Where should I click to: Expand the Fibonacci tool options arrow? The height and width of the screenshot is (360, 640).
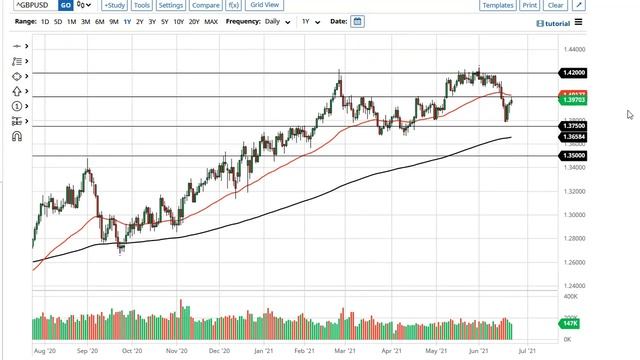pyautogui.click(x=27, y=61)
